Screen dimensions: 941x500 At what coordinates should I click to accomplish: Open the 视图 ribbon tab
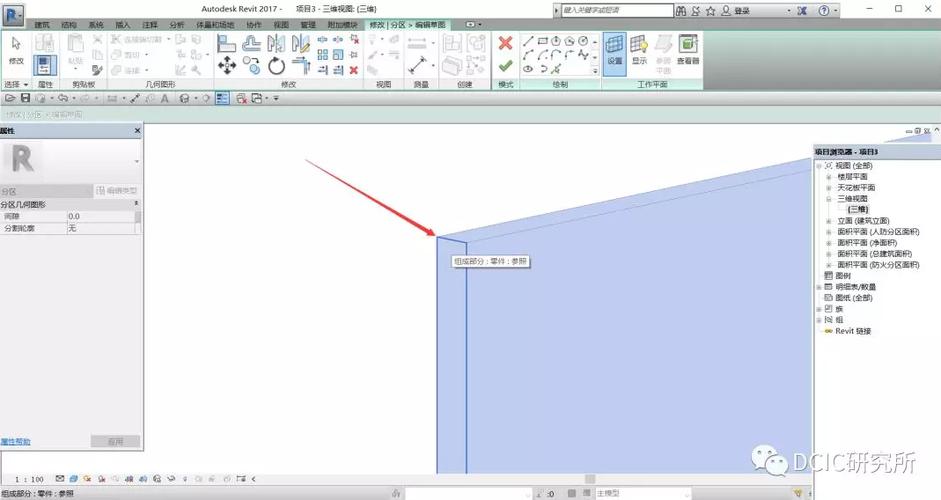tap(281, 25)
